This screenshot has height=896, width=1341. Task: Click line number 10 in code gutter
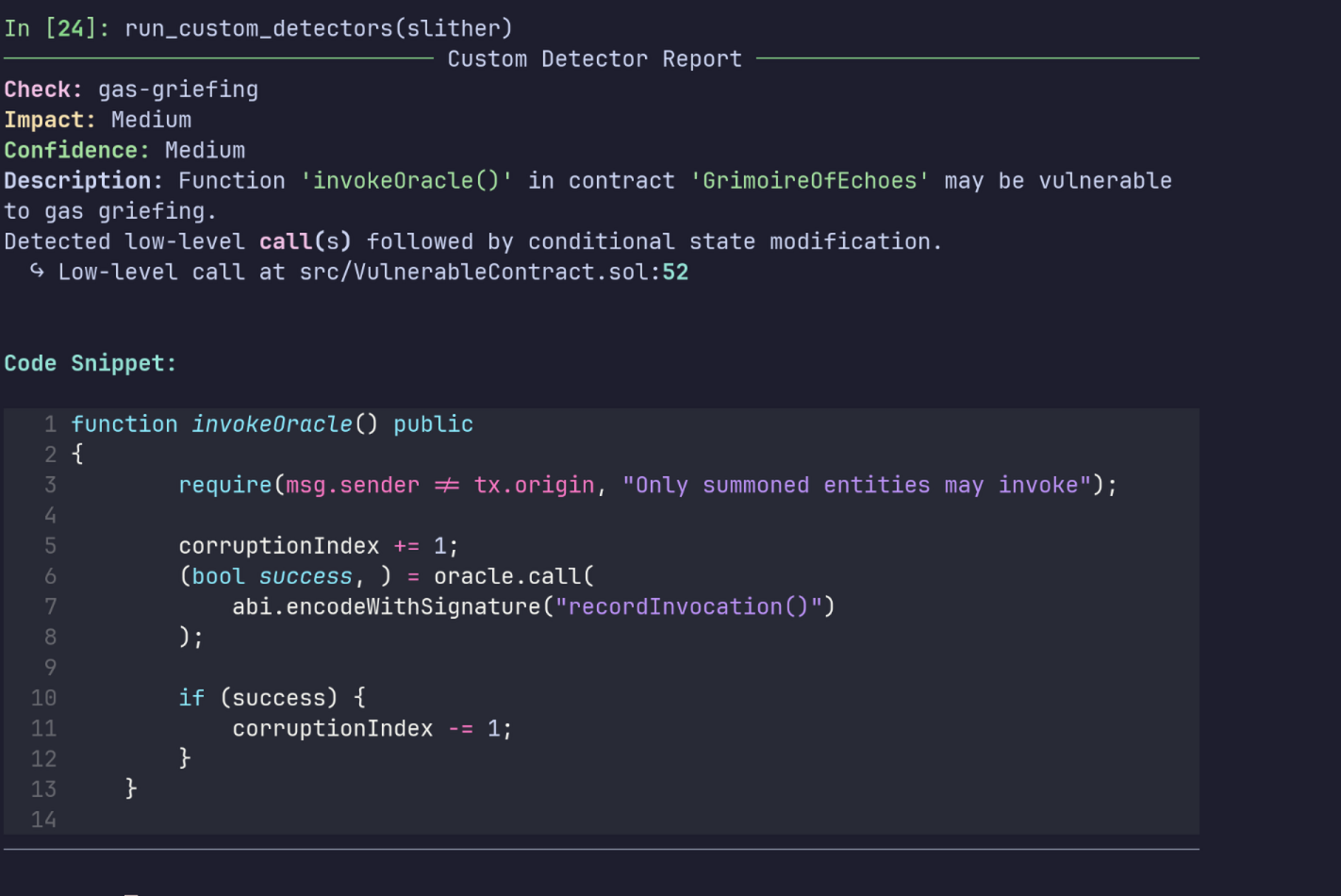coord(43,698)
